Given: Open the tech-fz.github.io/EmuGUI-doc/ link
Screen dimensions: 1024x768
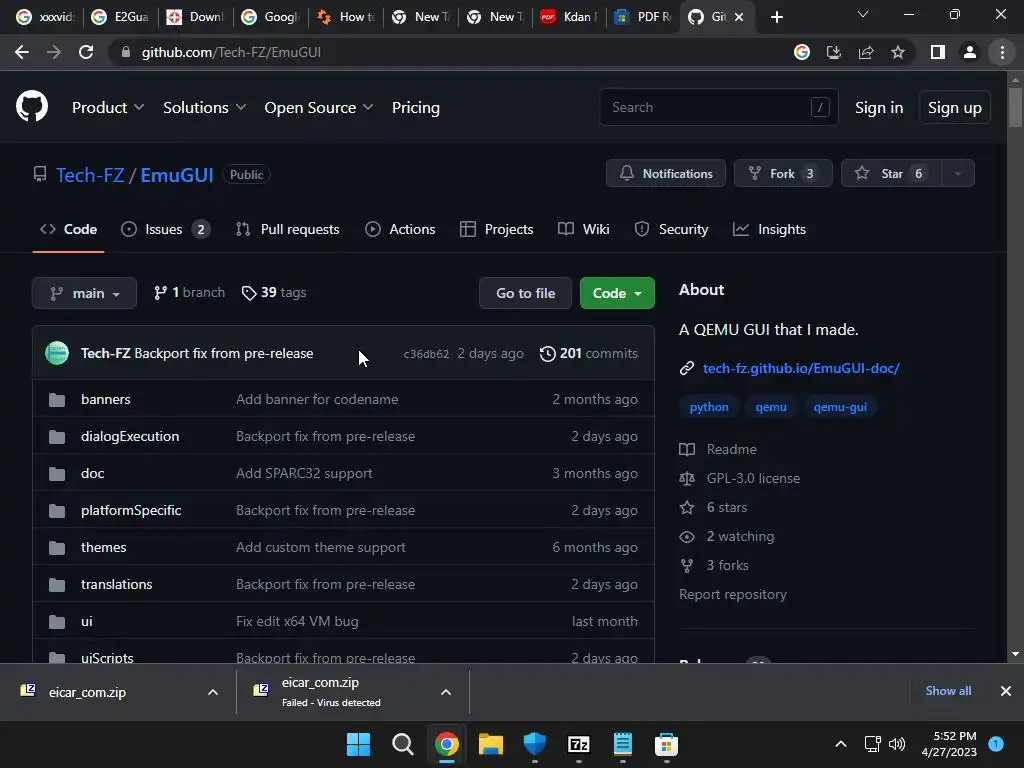Looking at the screenshot, I should point(801,368).
